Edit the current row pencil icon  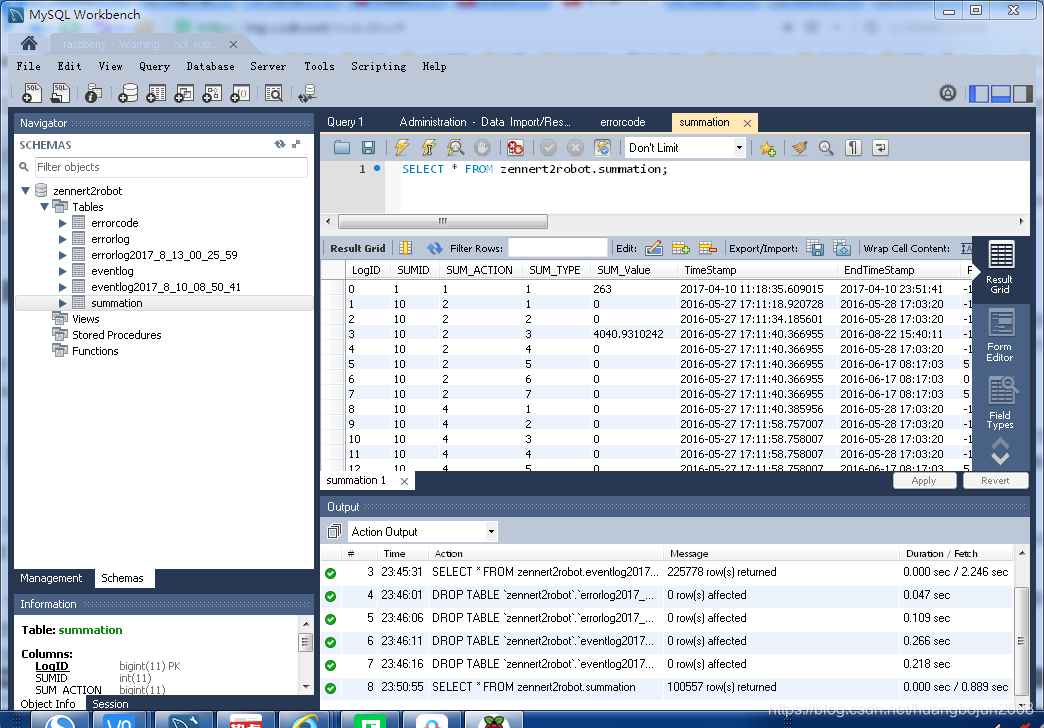(654, 248)
